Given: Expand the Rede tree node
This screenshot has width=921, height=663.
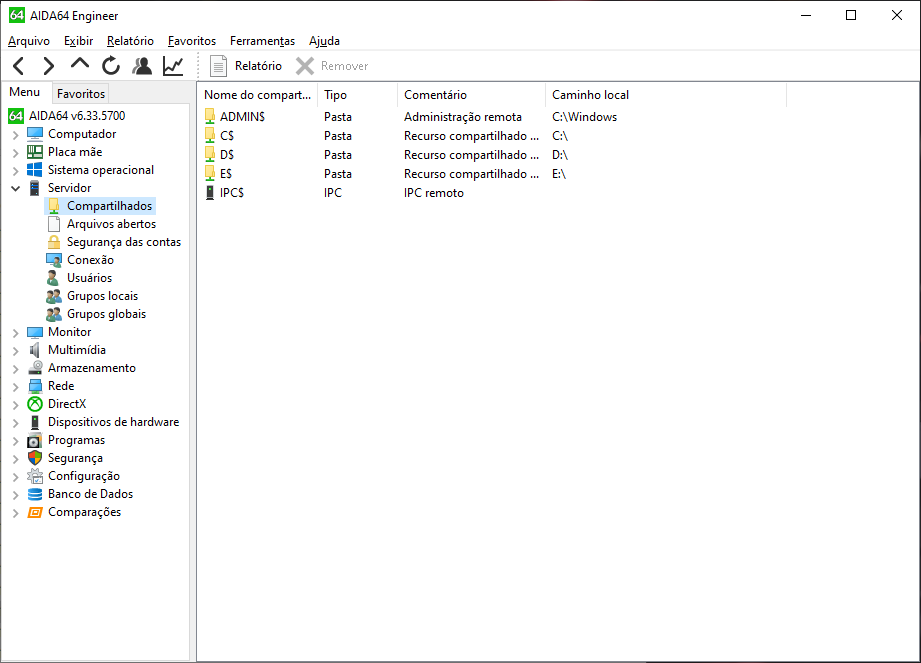Looking at the screenshot, I should [15, 386].
